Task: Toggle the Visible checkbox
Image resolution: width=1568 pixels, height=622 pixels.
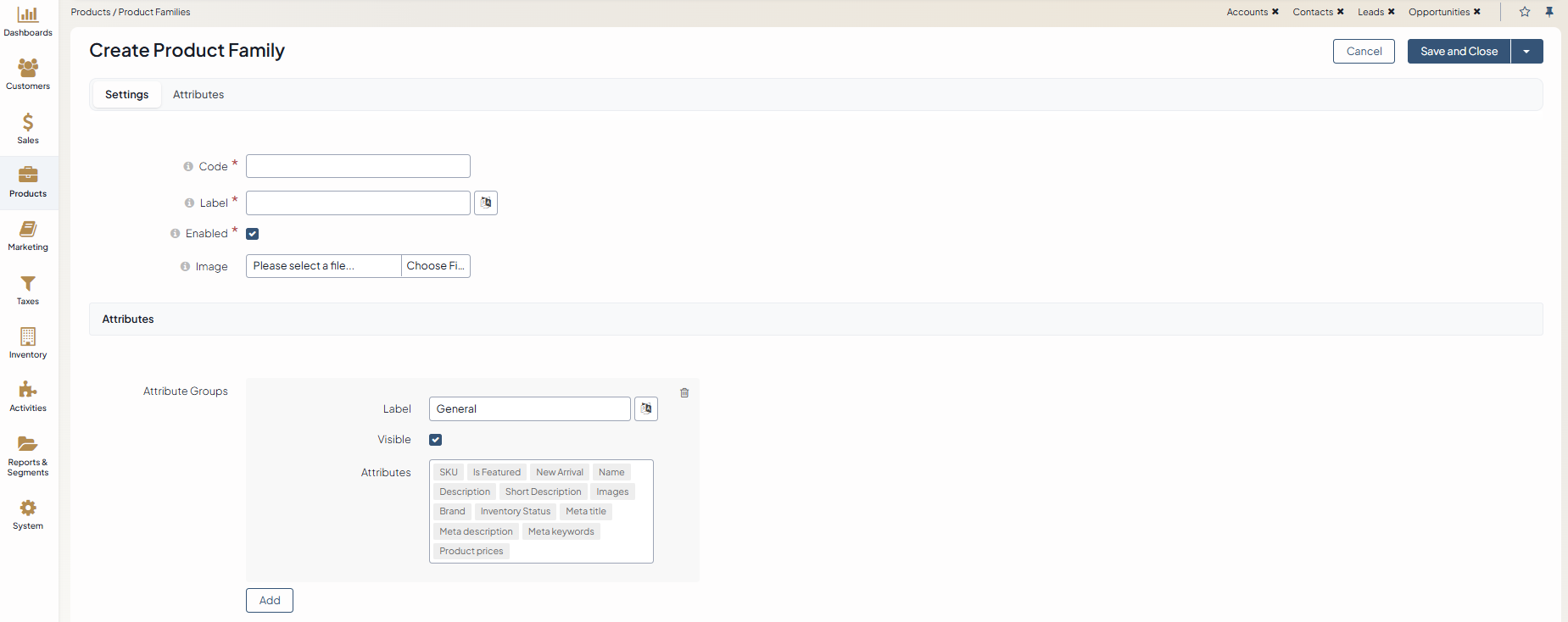Action: [x=436, y=440]
